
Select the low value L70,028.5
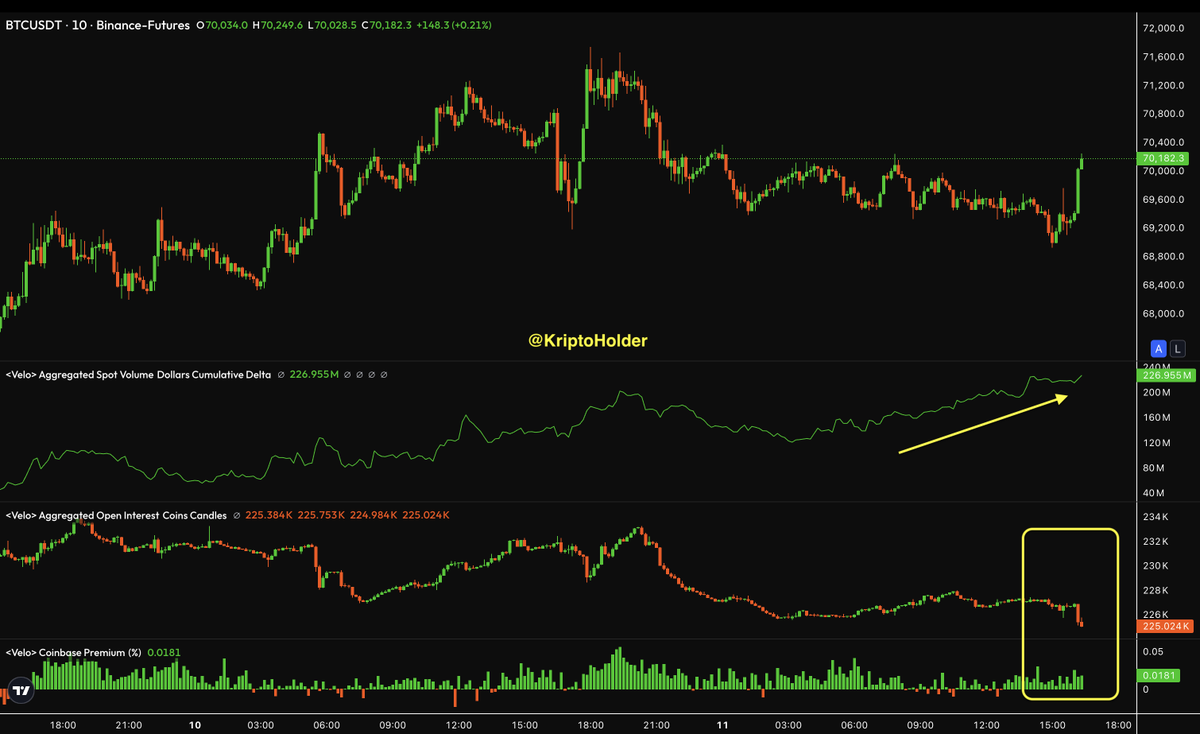(331, 25)
